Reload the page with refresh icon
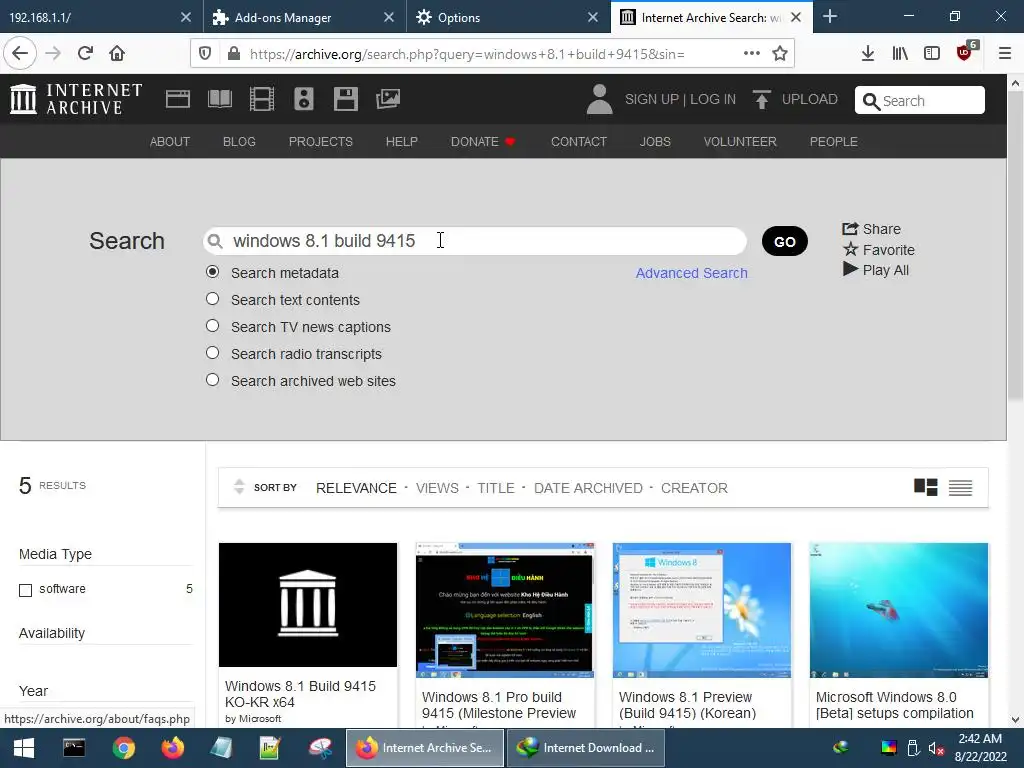This screenshot has height=768, width=1024. (85, 54)
